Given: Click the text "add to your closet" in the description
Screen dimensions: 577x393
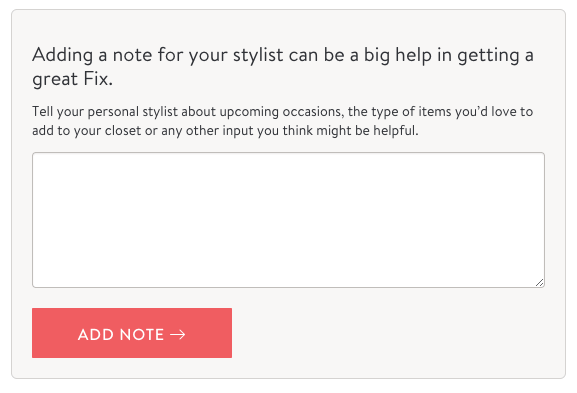Looking at the screenshot, I should point(86,131).
